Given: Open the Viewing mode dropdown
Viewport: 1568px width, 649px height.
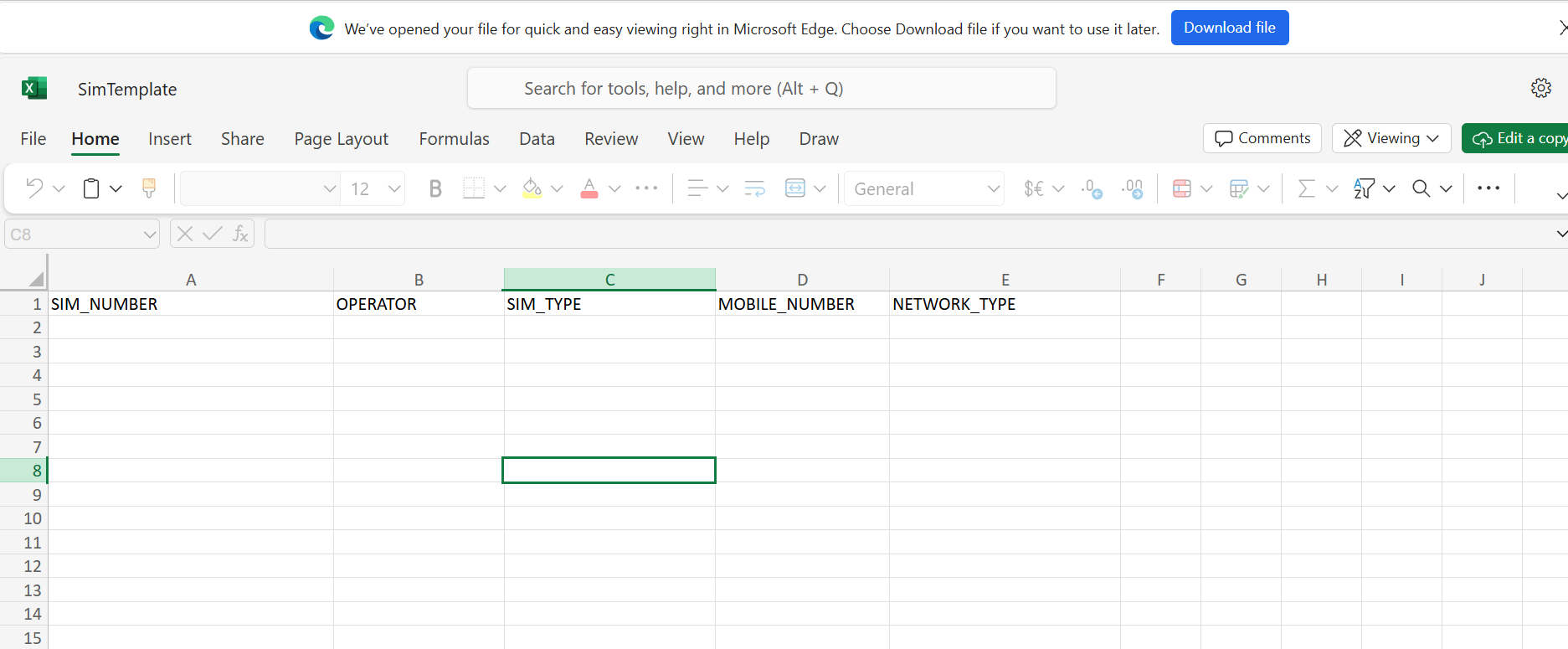Looking at the screenshot, I should 1391,138.
